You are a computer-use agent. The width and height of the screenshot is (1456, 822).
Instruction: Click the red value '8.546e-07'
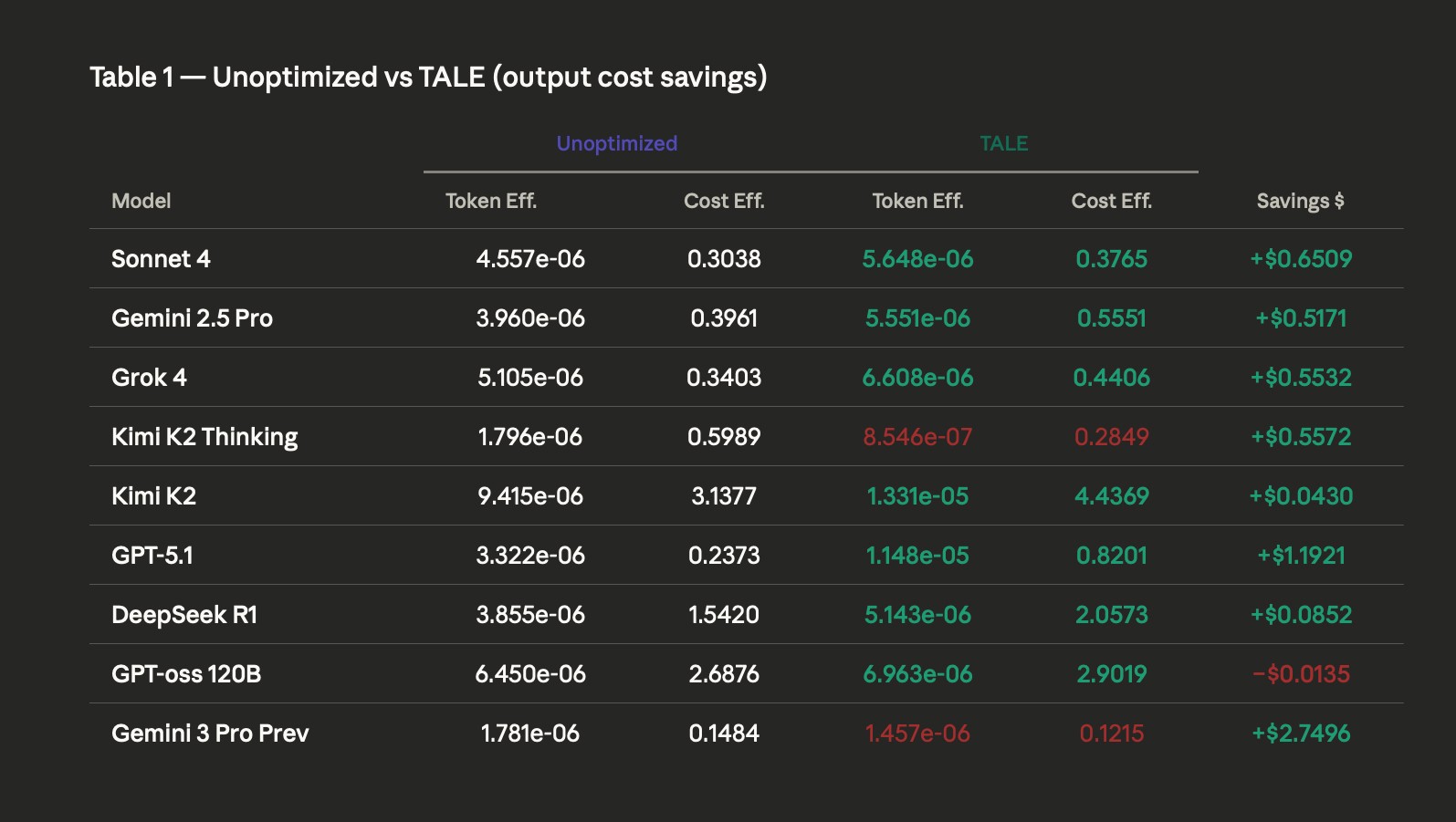pos(918,437)
